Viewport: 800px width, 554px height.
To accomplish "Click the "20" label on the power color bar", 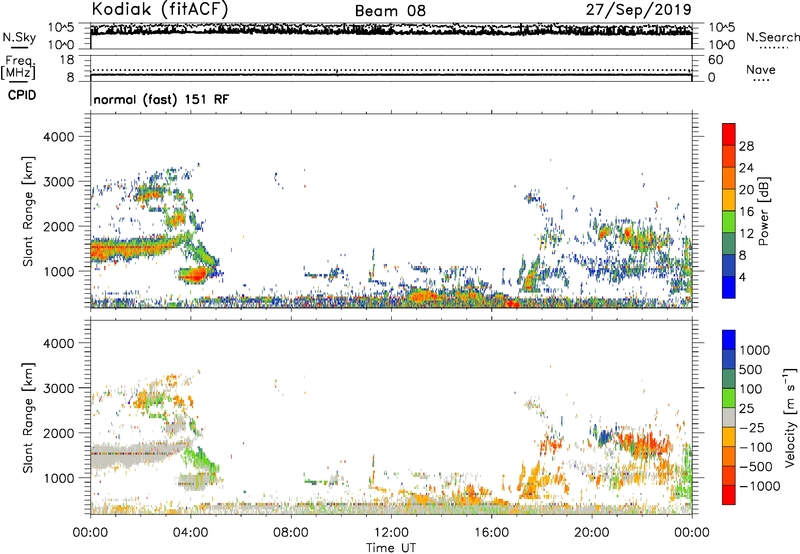I will tap(746, 190).
